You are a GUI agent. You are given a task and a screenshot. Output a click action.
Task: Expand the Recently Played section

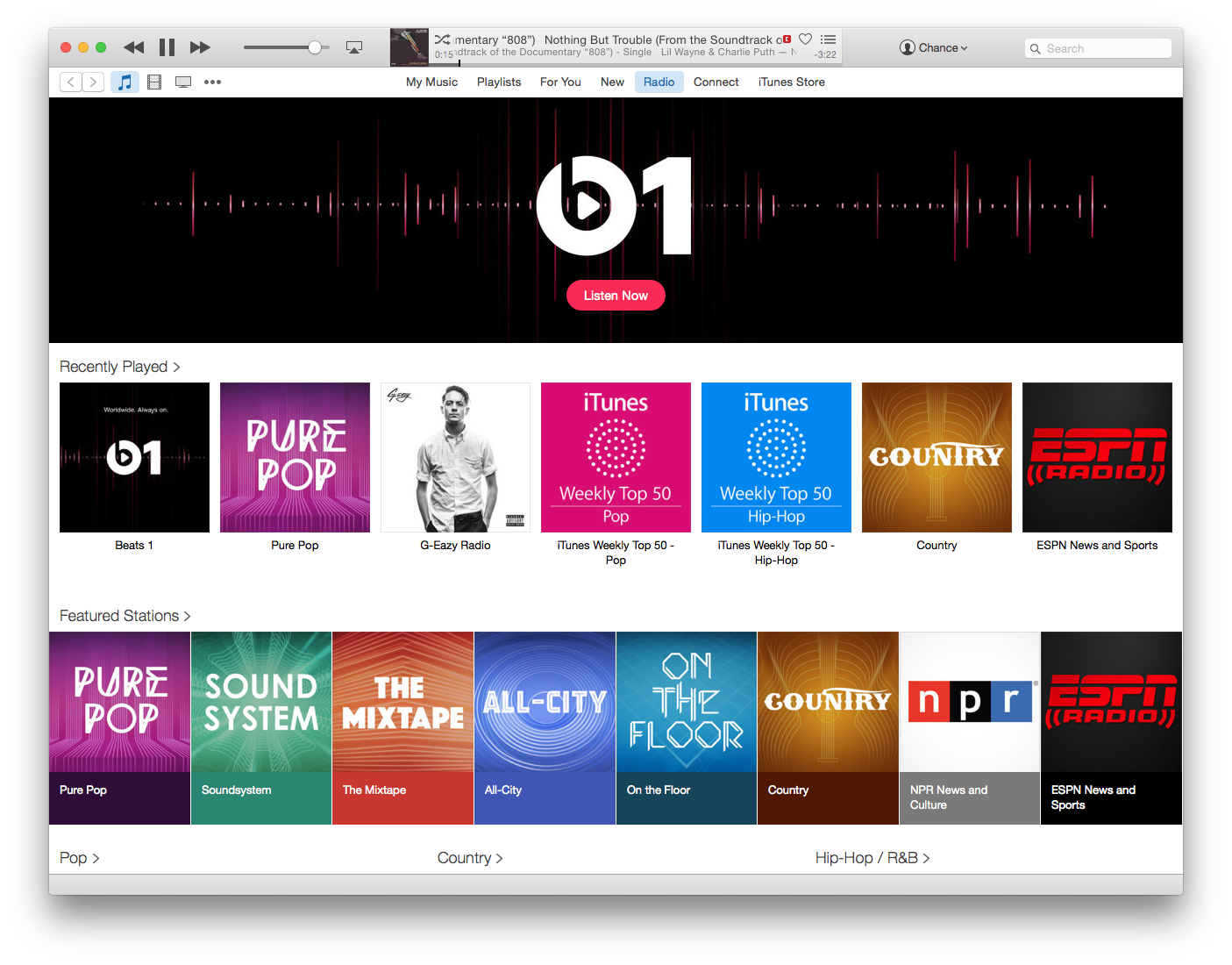tap(120, 367)
